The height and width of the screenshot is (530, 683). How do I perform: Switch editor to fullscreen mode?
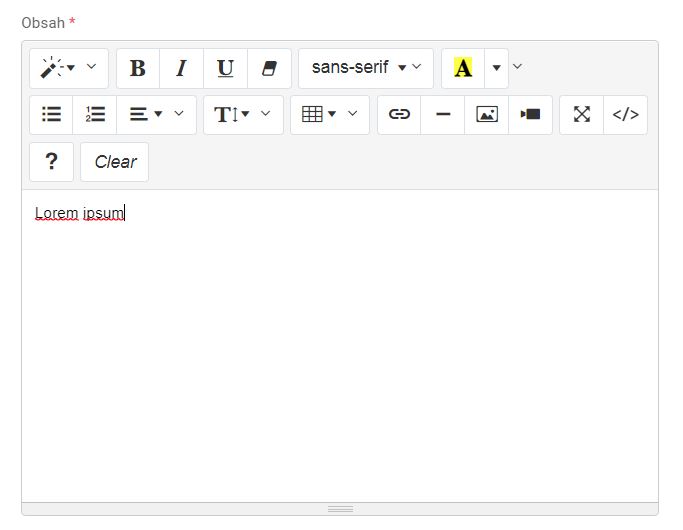pos(582,115)
